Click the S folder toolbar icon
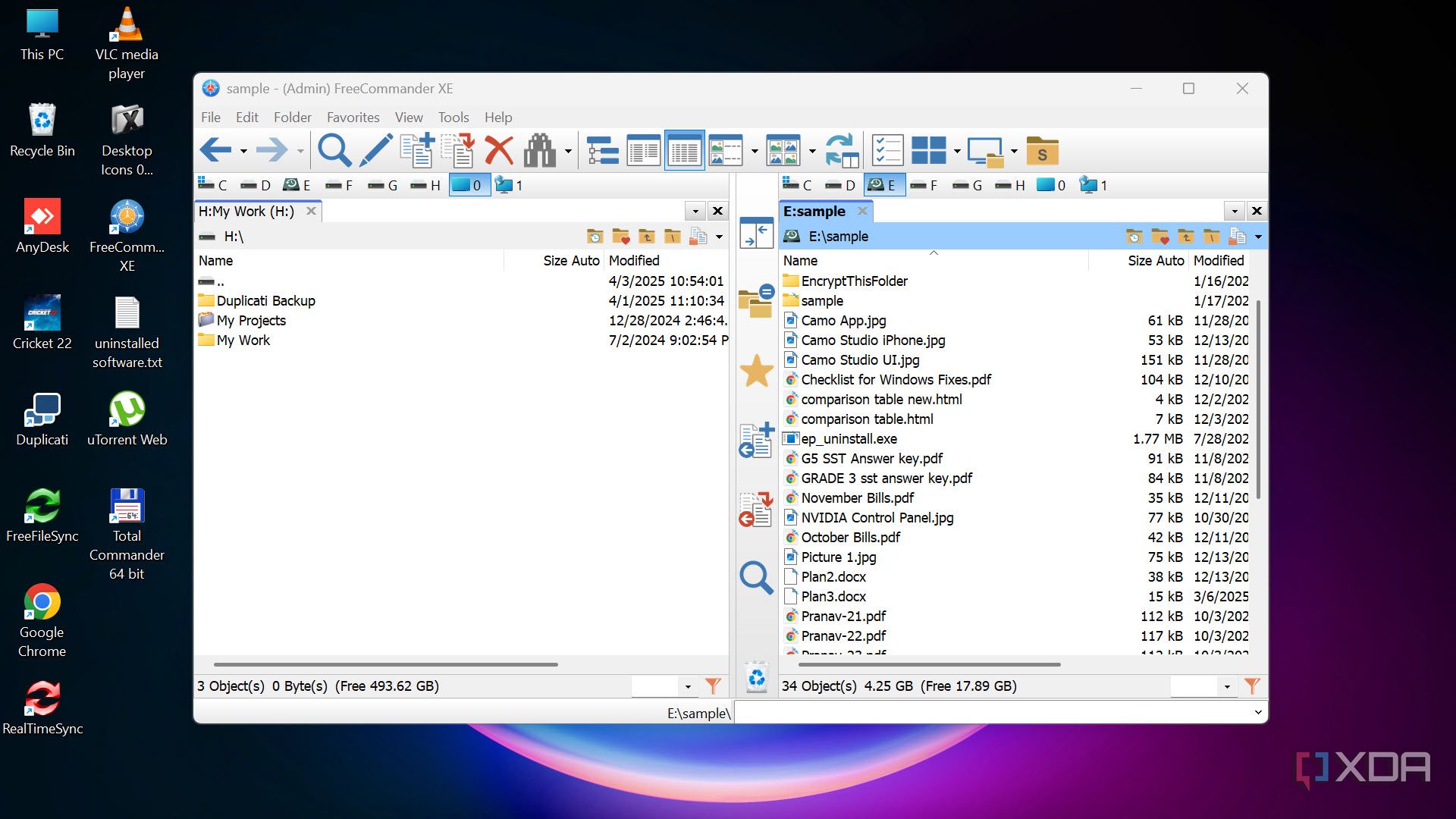Screen dimensions: 1456x819 [1042, 150]
